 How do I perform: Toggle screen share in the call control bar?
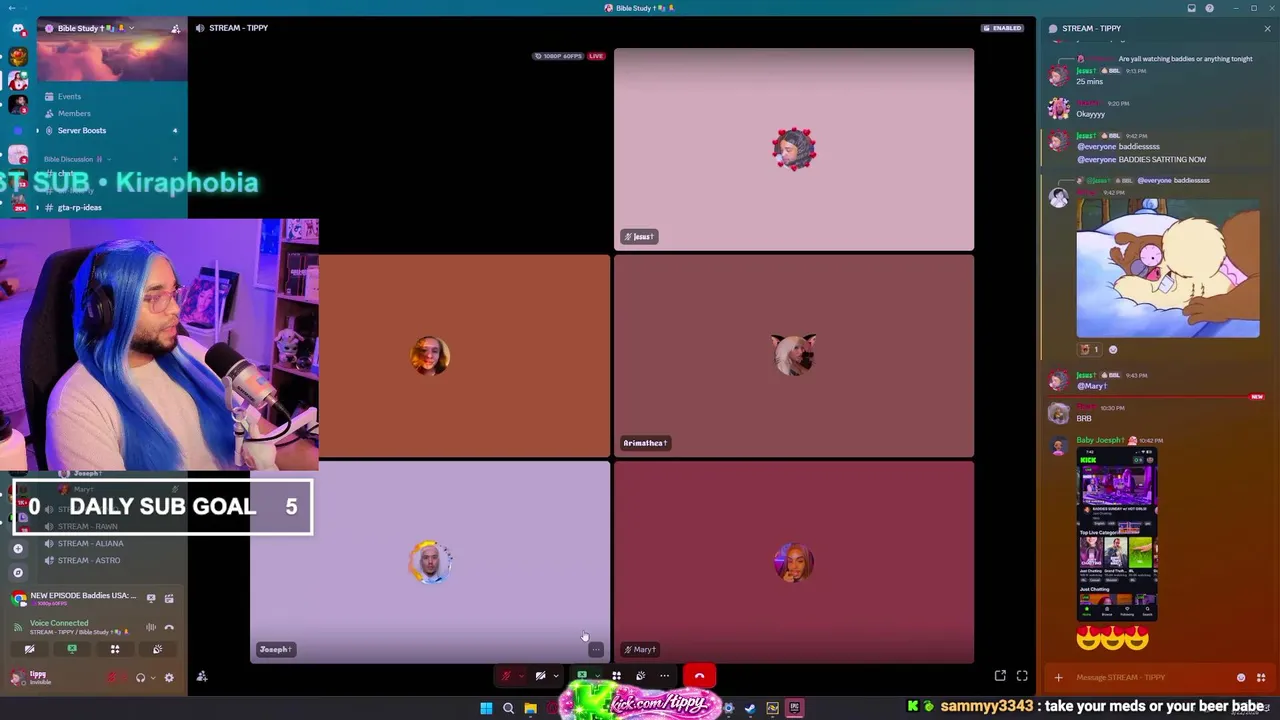[x=582, y=676]
